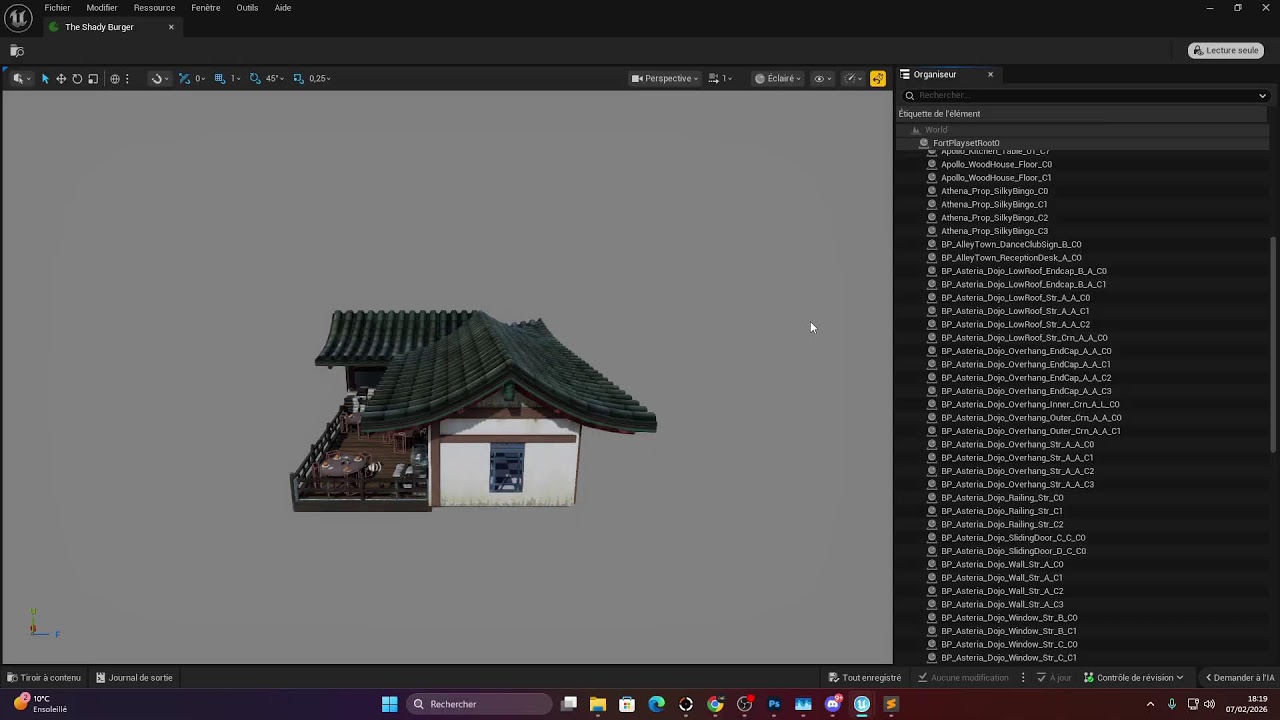Screen dimensions: 1280x720
Task: Open selection mode dropdown in viewport toolbar
Action: (21, 78)
